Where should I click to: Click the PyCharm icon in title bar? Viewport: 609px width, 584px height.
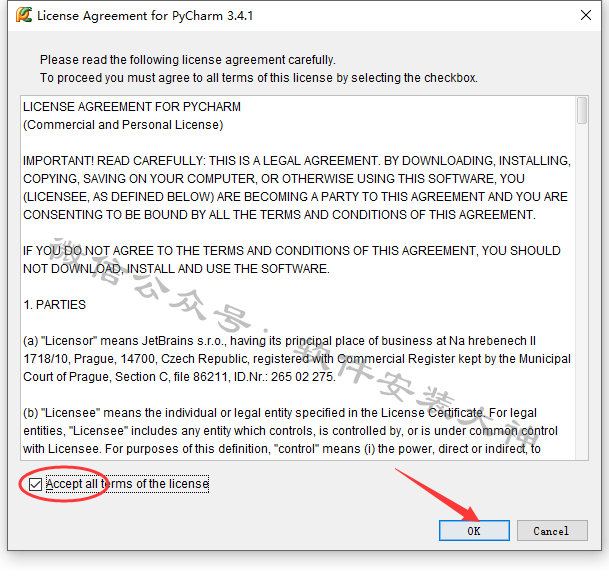pyautogui.click(x=24, y=15)
